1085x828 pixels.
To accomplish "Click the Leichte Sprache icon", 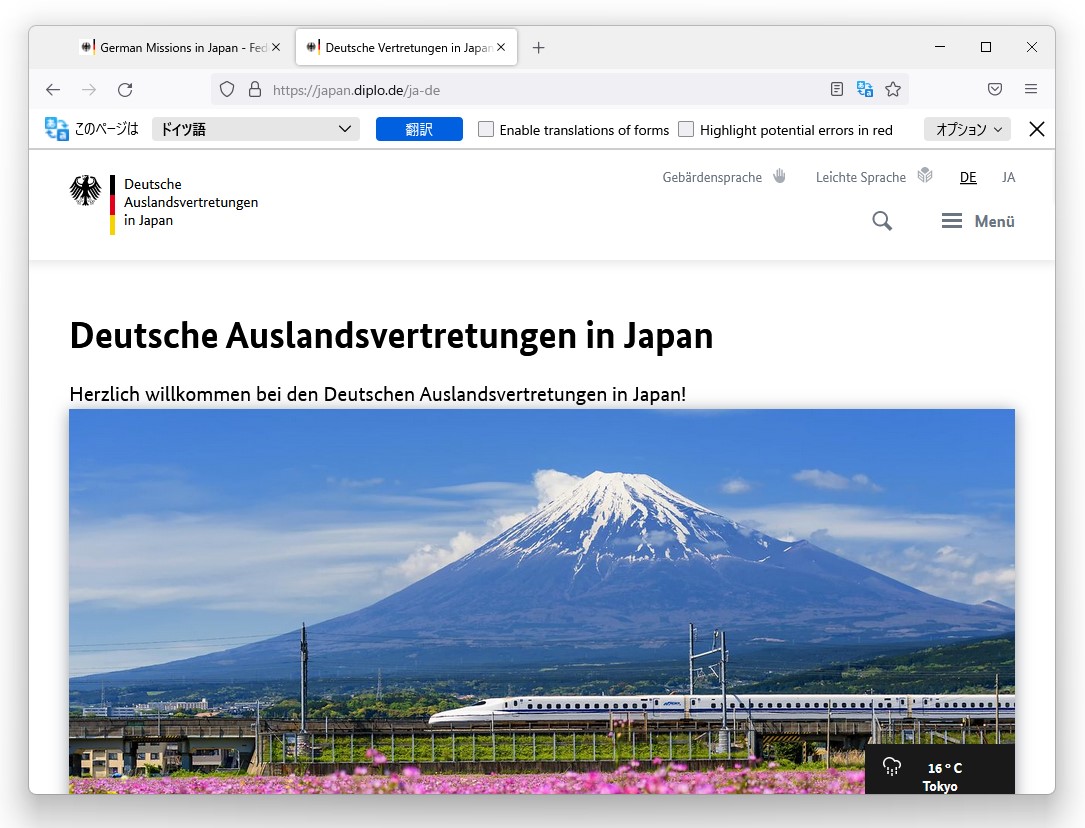I will tap(924, 176).
